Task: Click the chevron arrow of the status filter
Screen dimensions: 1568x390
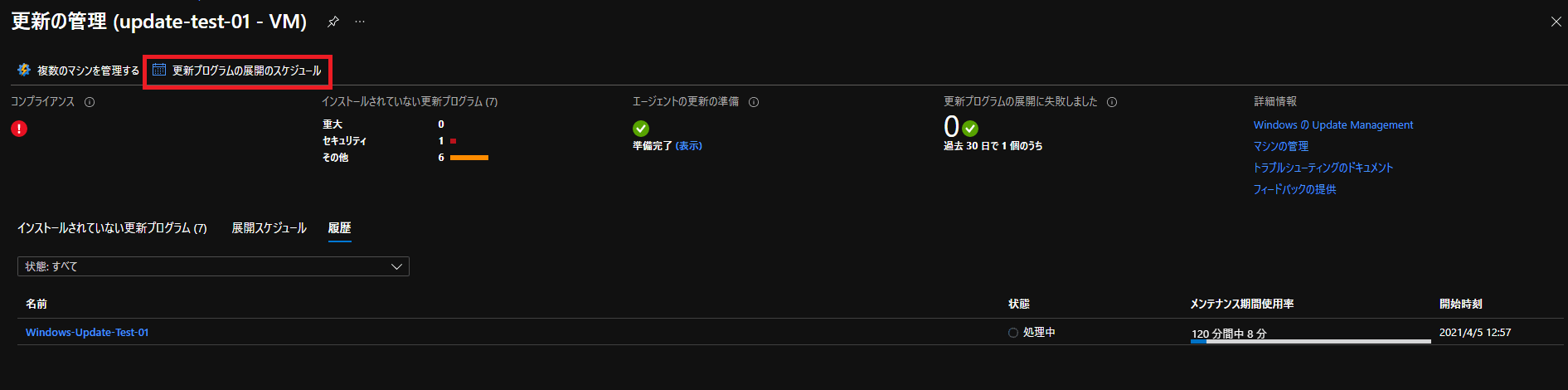Action: [x=396, y=266]
